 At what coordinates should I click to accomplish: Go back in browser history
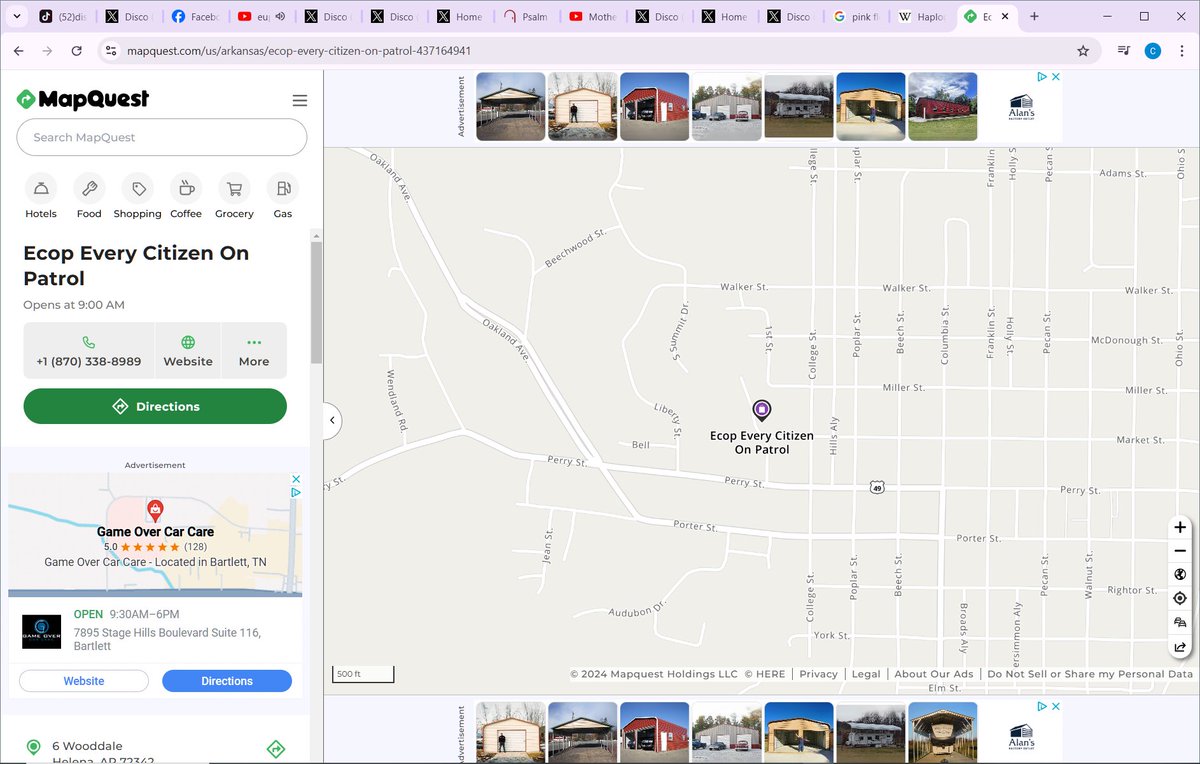coord(18,51)
